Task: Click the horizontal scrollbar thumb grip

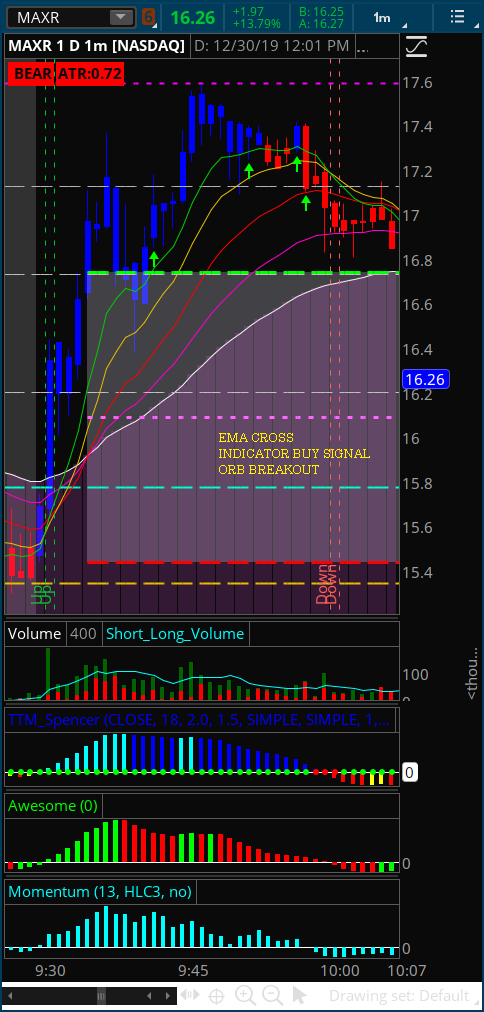Action: coord(101,996)
